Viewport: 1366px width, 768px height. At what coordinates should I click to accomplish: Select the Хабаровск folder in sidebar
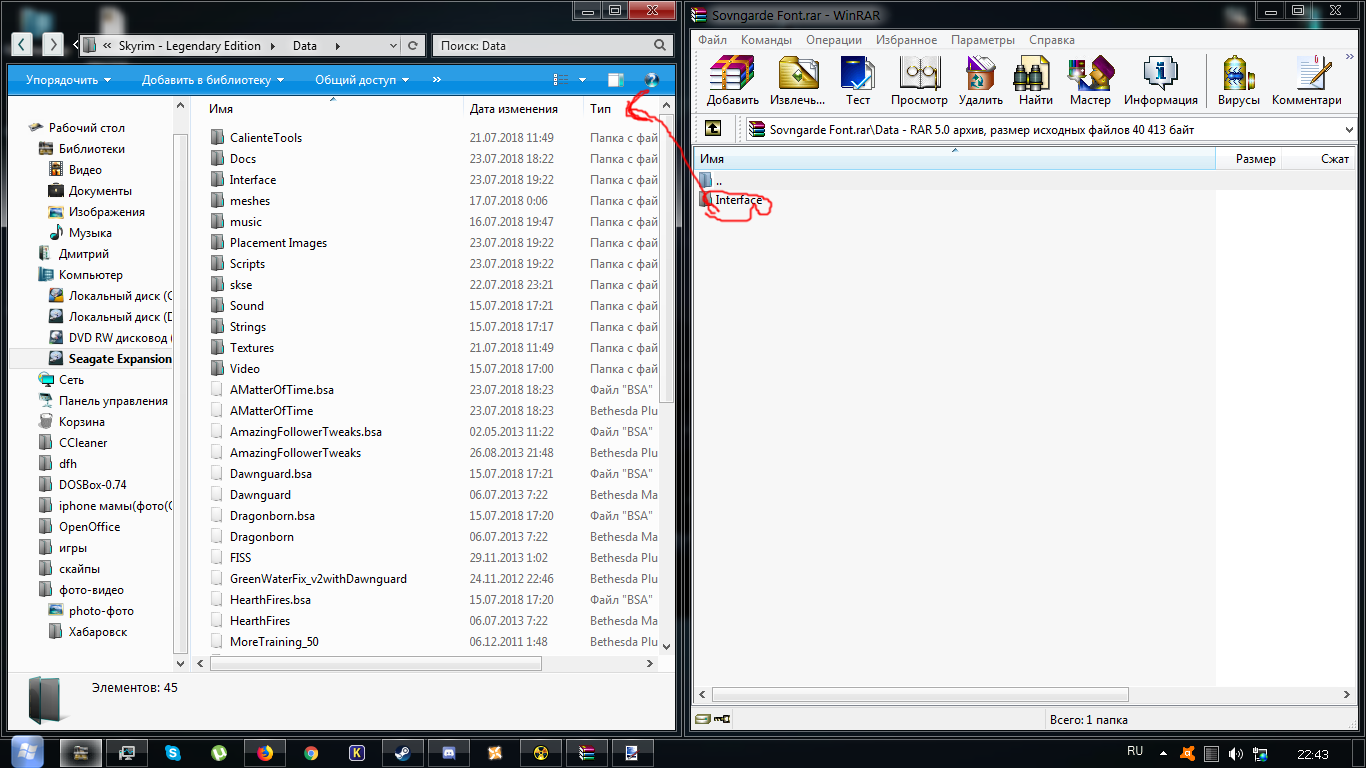(88, 632)
